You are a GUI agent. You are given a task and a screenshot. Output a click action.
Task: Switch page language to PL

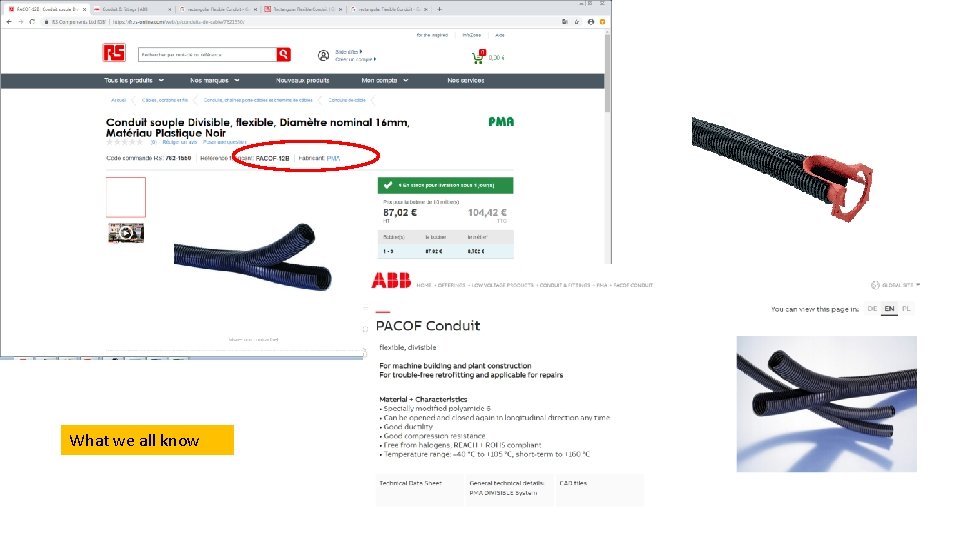pos(906,309)
